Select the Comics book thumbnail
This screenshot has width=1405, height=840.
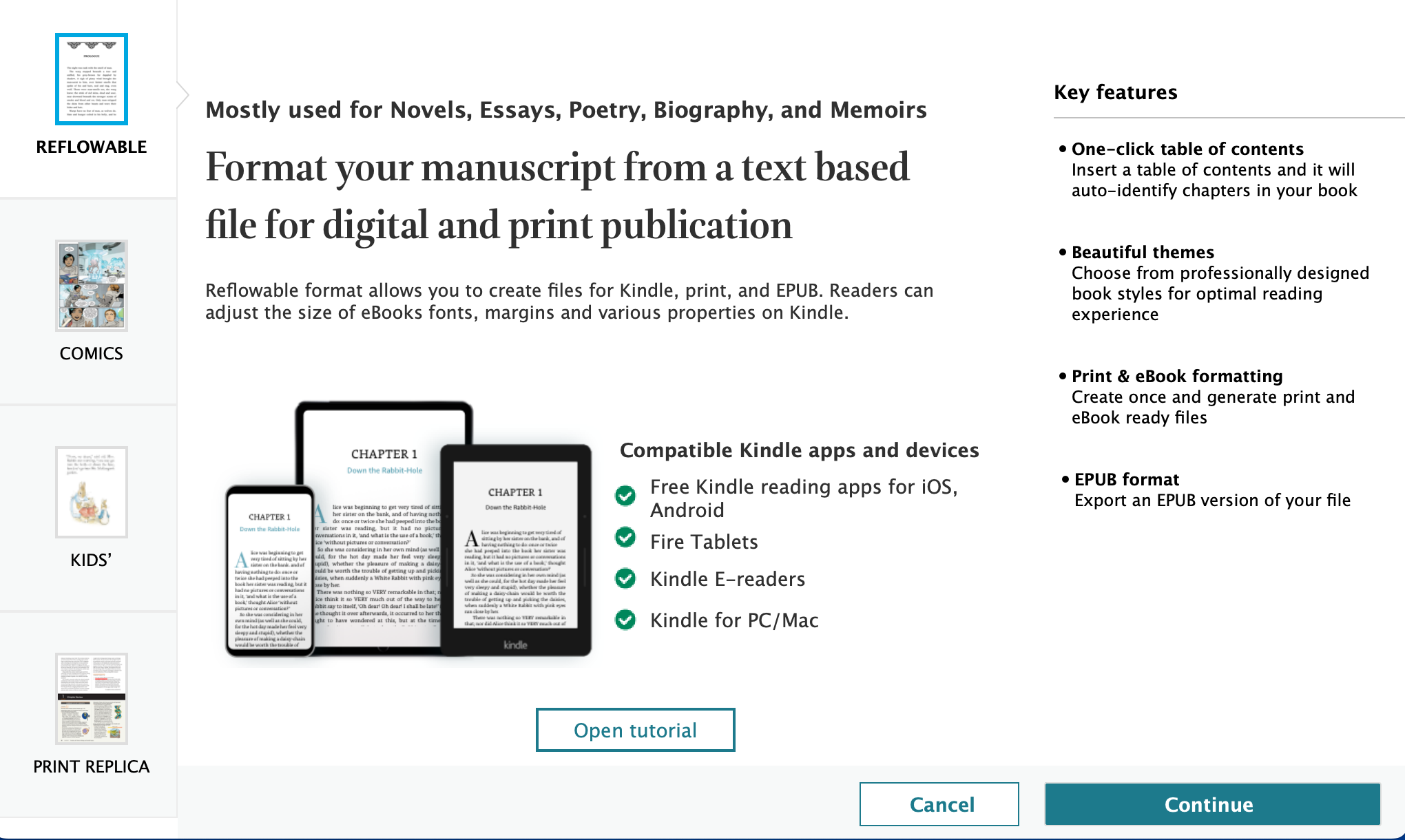pos(92,286)
